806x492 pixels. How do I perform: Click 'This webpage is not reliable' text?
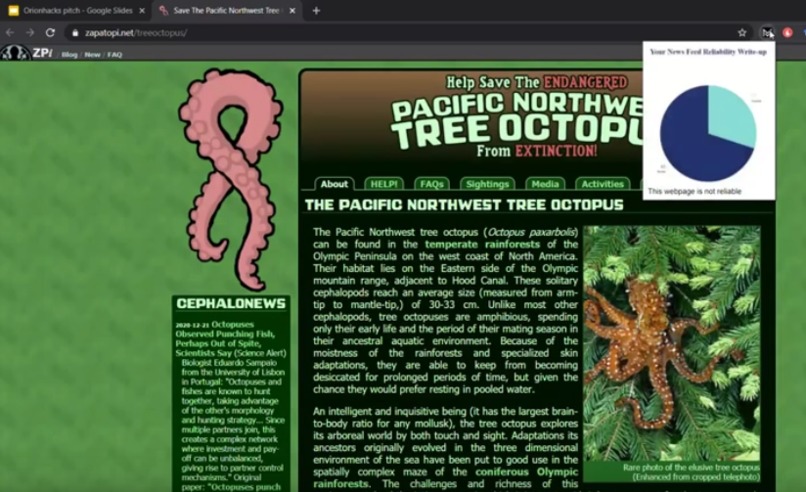tap(694, 191)
